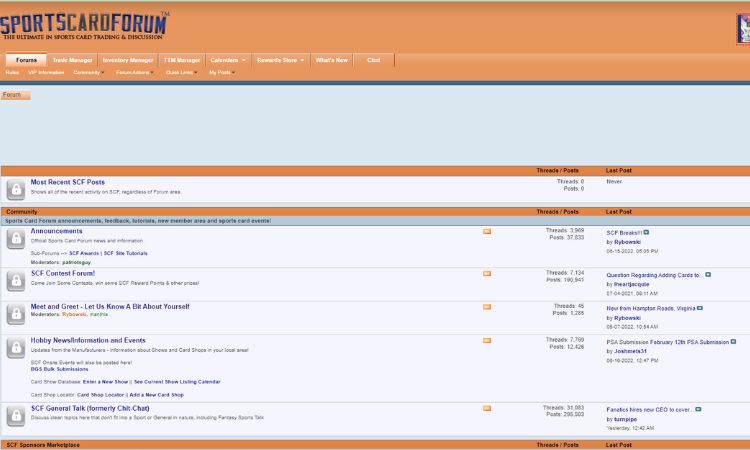Viewport: 750px width, 450px height.
Task: Open SCF Awards sub-forum link
Action: pos(84,253)
